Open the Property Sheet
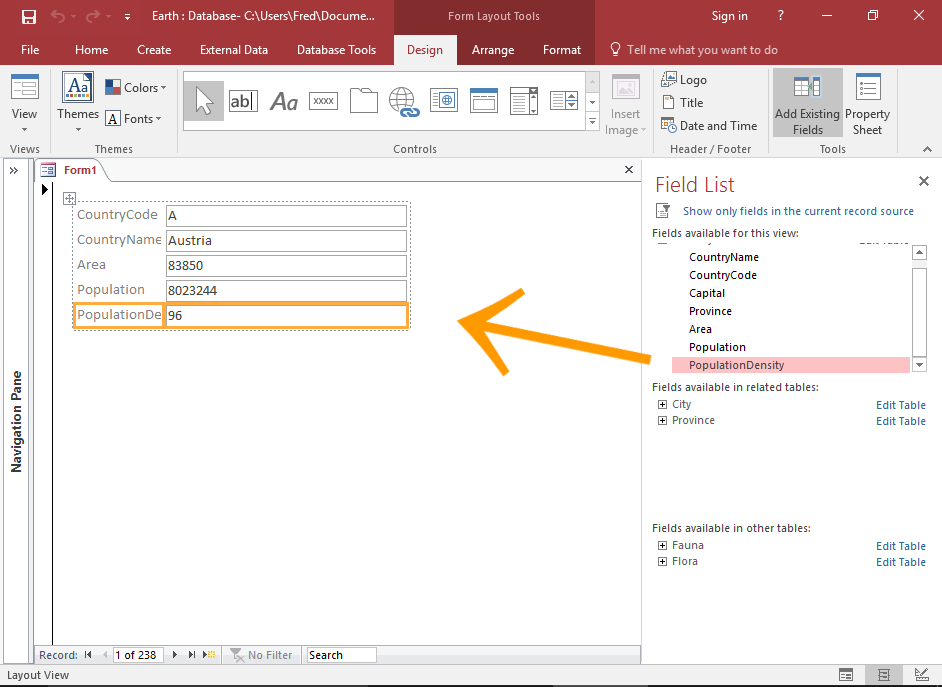 (867, 103)
